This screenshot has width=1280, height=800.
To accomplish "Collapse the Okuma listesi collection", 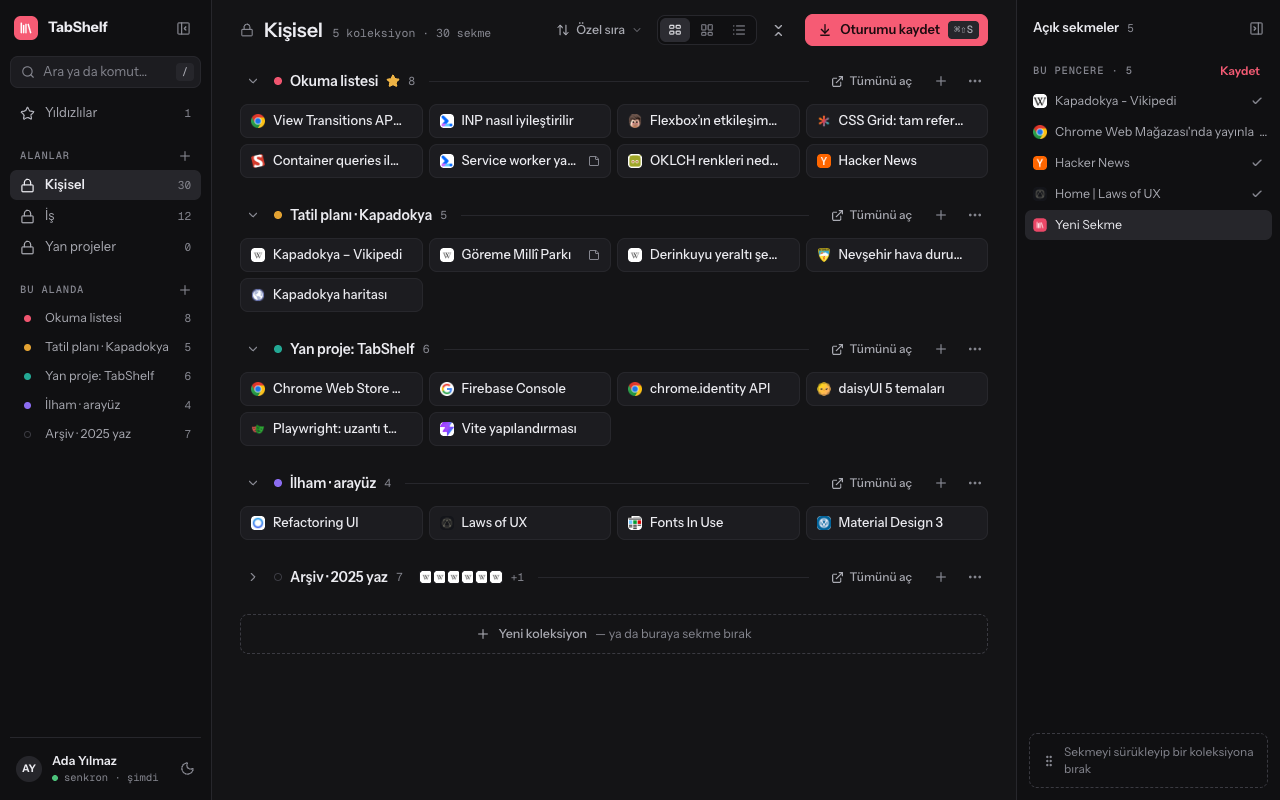I will [x=253, y=81].
